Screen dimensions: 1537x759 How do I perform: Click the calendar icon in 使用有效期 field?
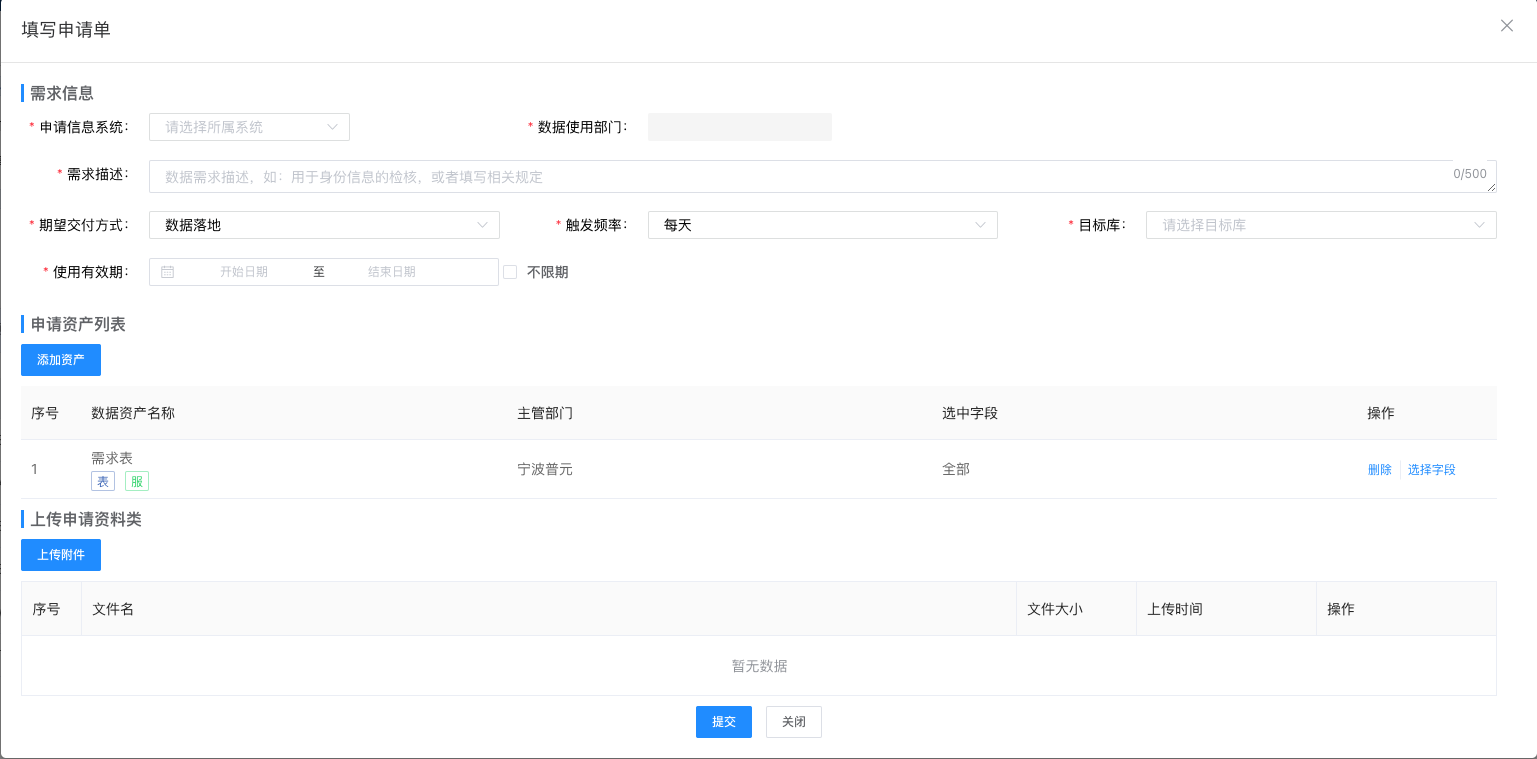pos(167,272)
